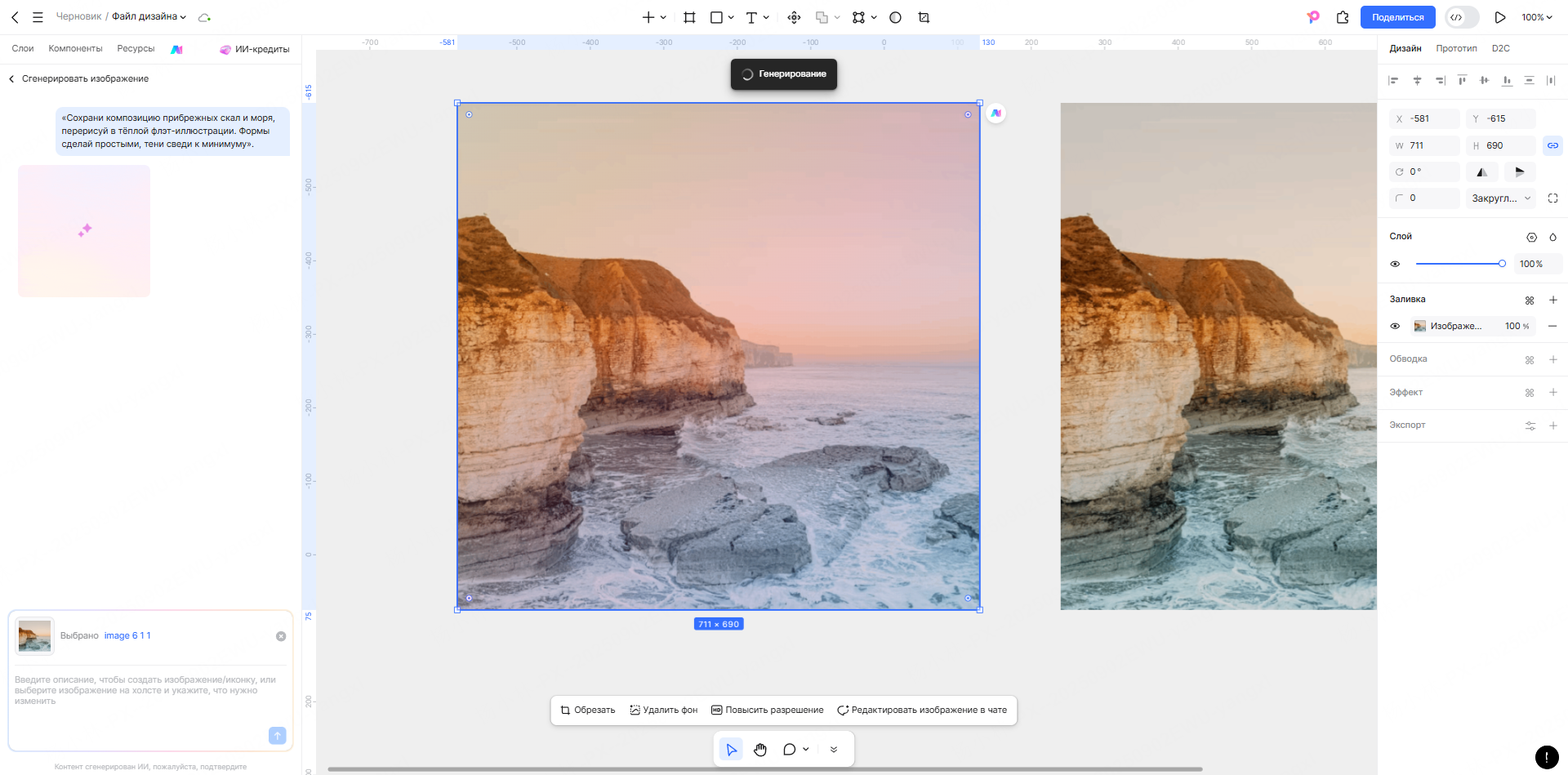
Task: Toggle the dev mode code switch
Action: (x=1461, y=17)
